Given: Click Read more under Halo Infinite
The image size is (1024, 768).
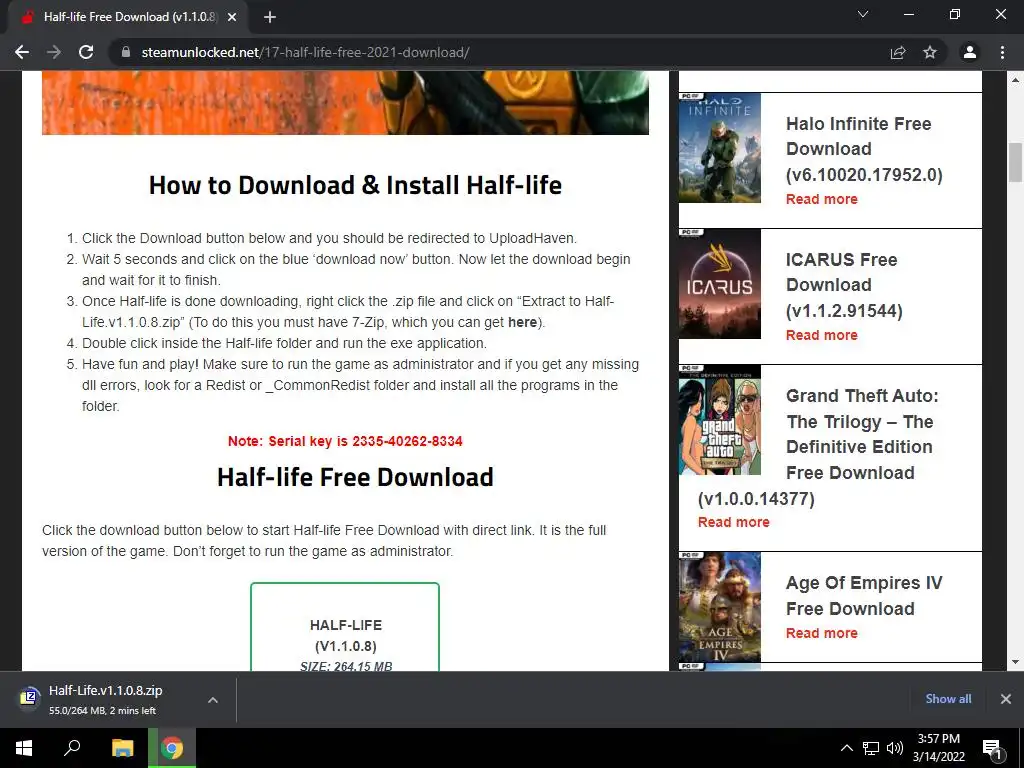Looking at the screenshot, I should pos(822,199).
